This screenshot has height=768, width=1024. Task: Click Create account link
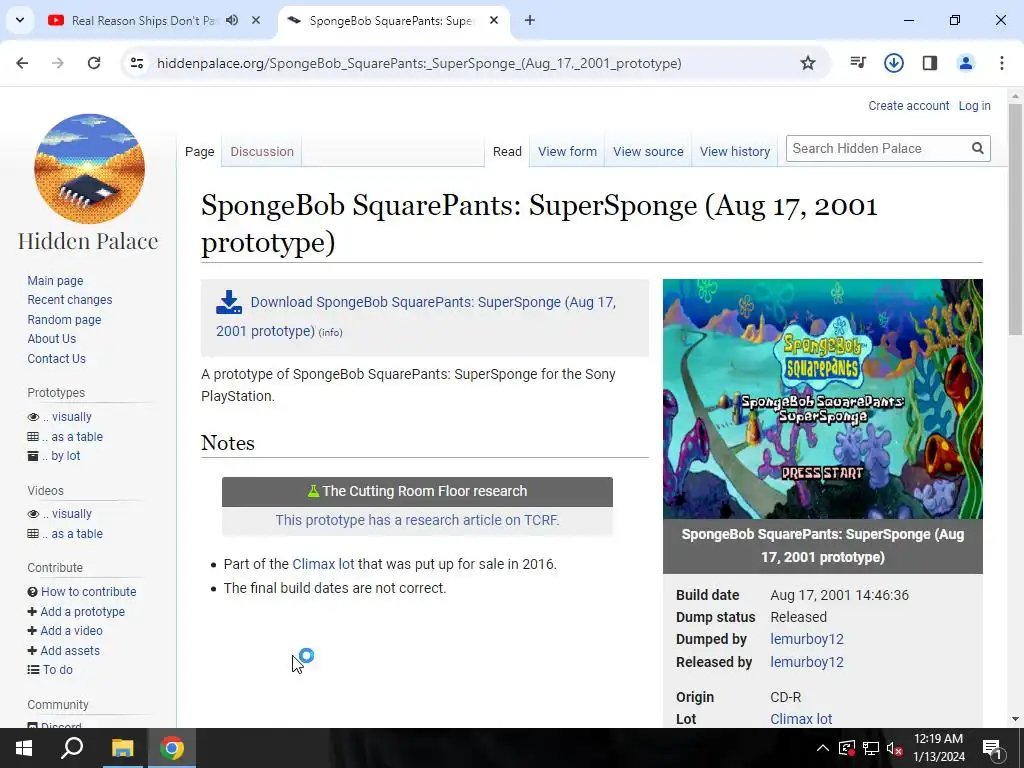908,106
